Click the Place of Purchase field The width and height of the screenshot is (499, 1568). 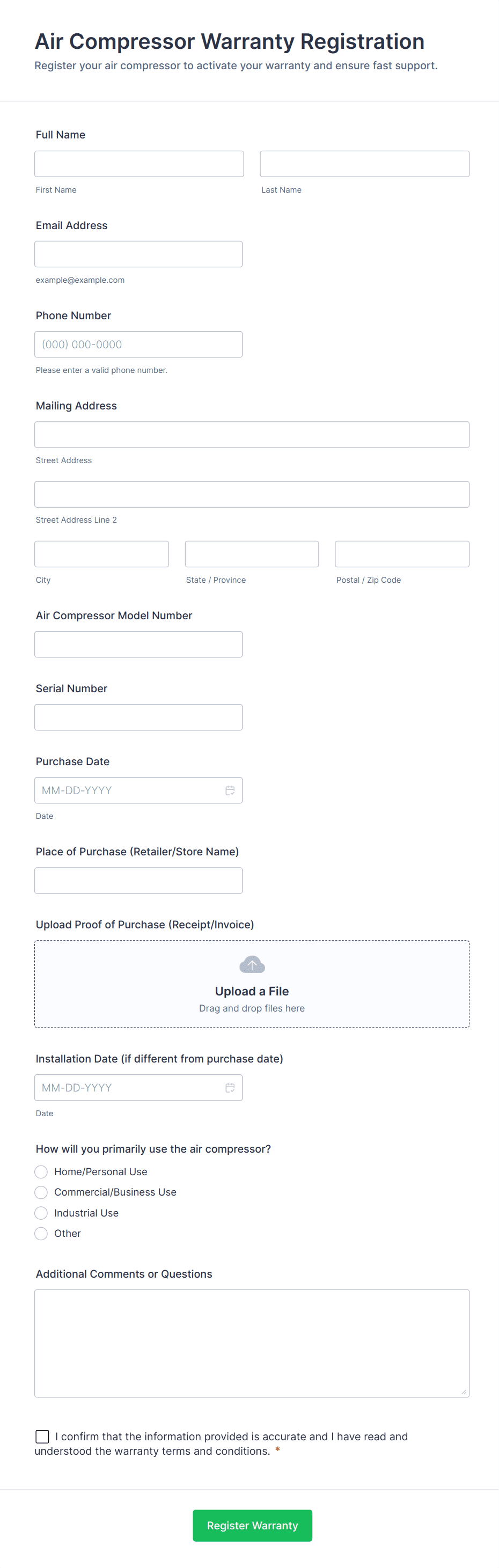[x=138, y=880]
